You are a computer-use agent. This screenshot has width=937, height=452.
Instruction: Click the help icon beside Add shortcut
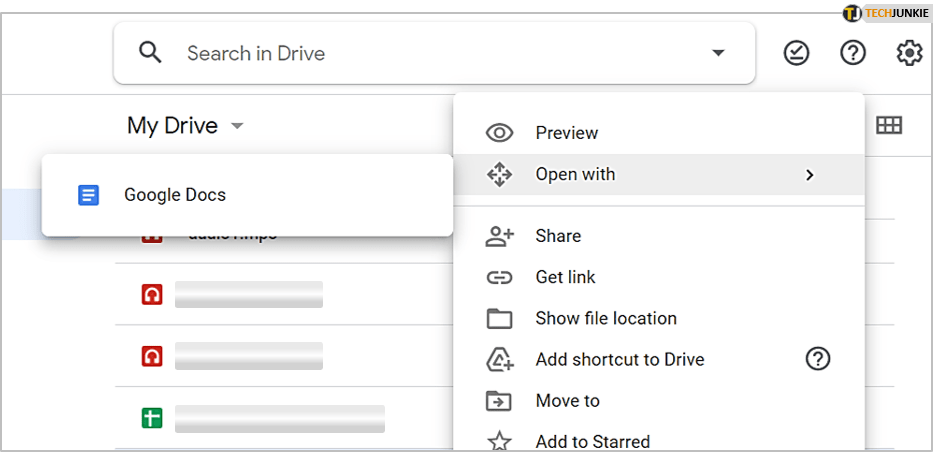point(818,359)
